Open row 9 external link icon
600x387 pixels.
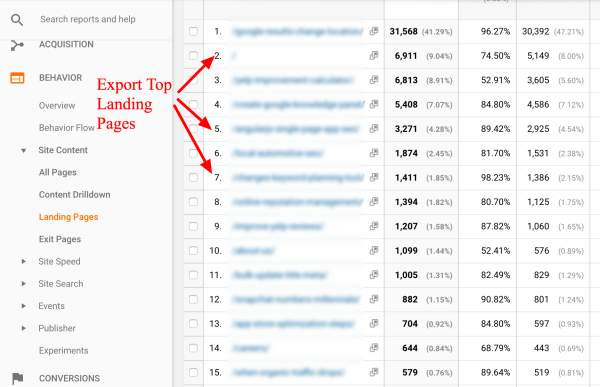pyautogui.click(x=374, y=226)
